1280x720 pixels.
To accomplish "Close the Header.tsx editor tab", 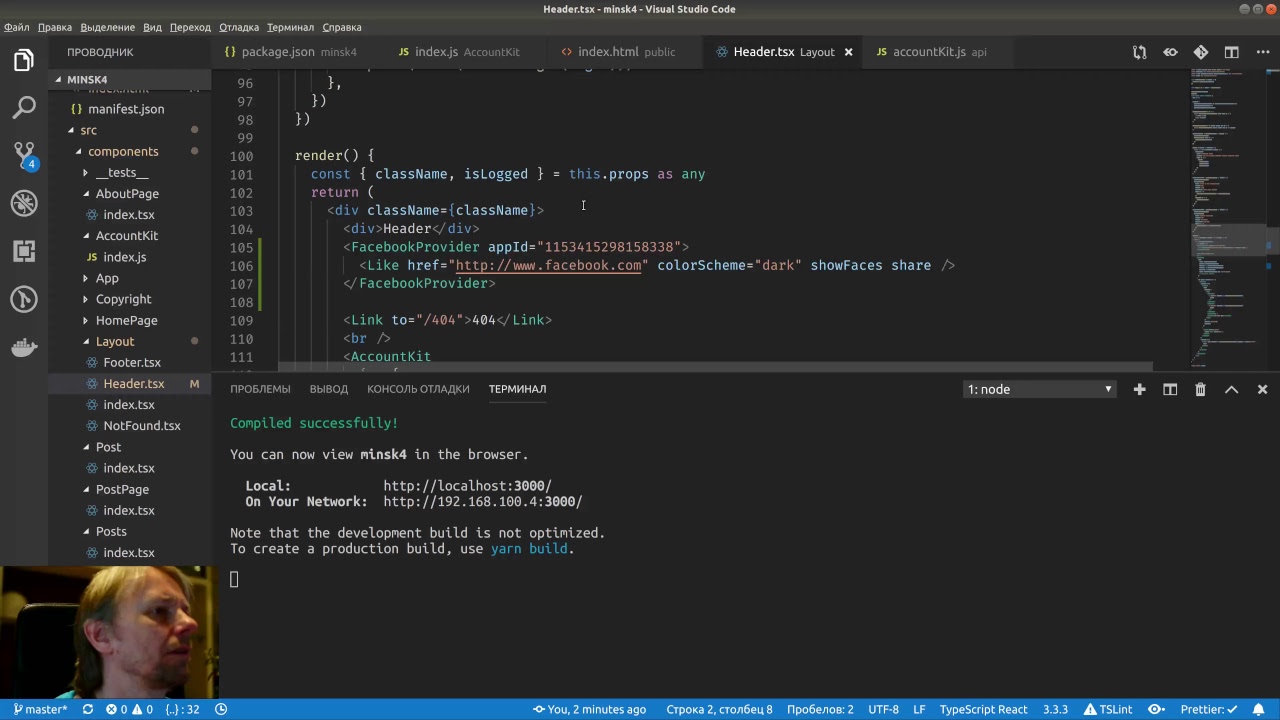I will (848, 52).
